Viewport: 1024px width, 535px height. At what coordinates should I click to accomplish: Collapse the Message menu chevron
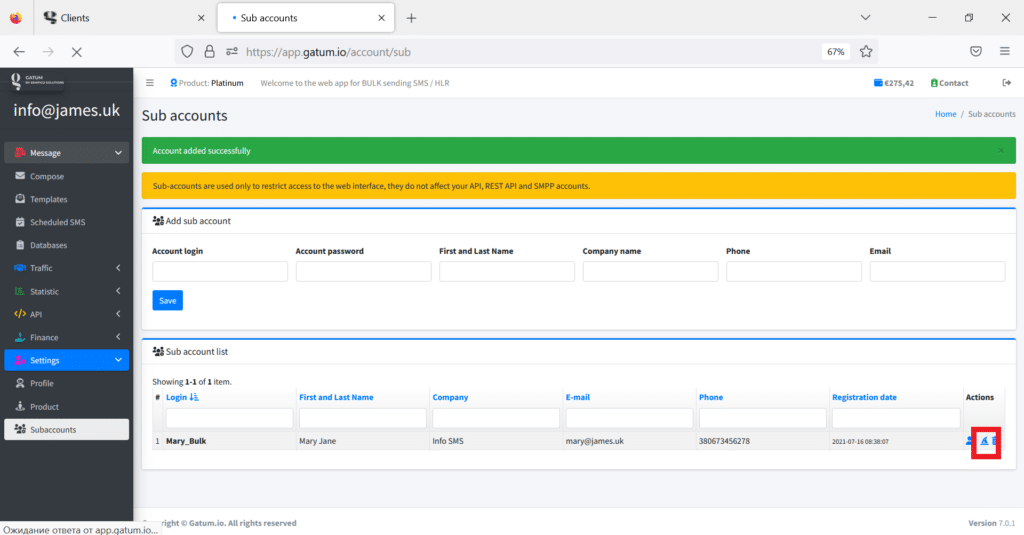(x=118, y=153)
